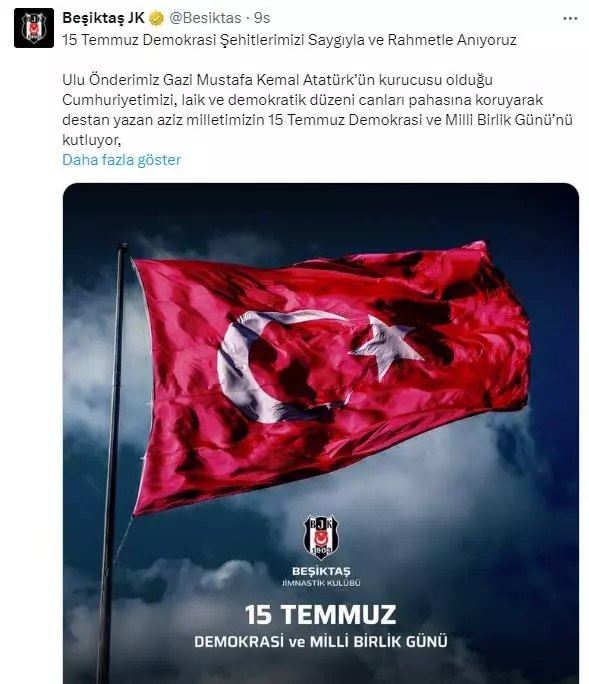Screen dimensions: 589x684
Task: Click the 9s tweet timestamp
Action: pos(262,18)
